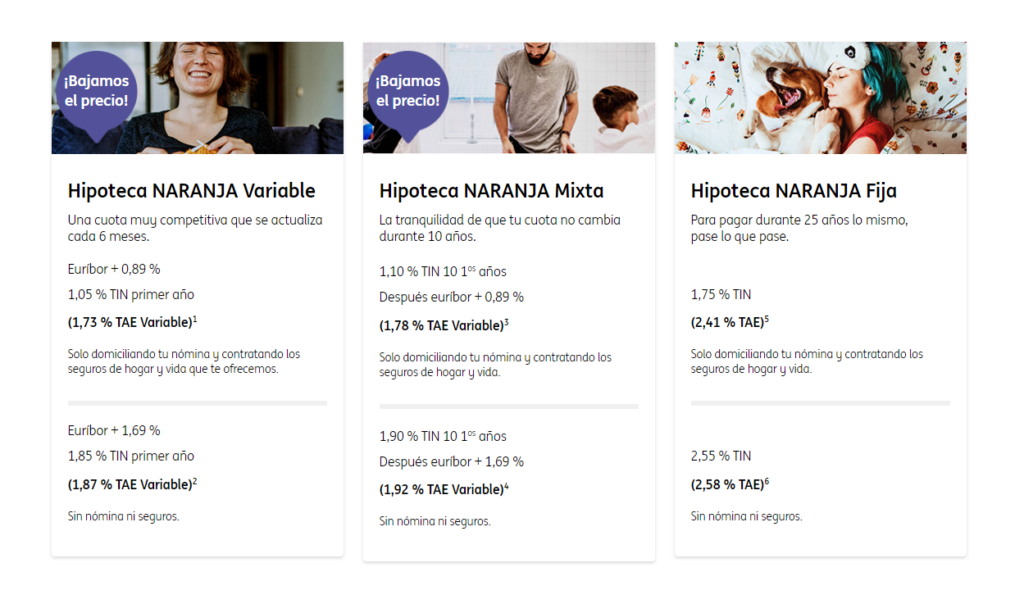Open the Hipoteca NARANJA Variable heading

[x=191, y=191]
